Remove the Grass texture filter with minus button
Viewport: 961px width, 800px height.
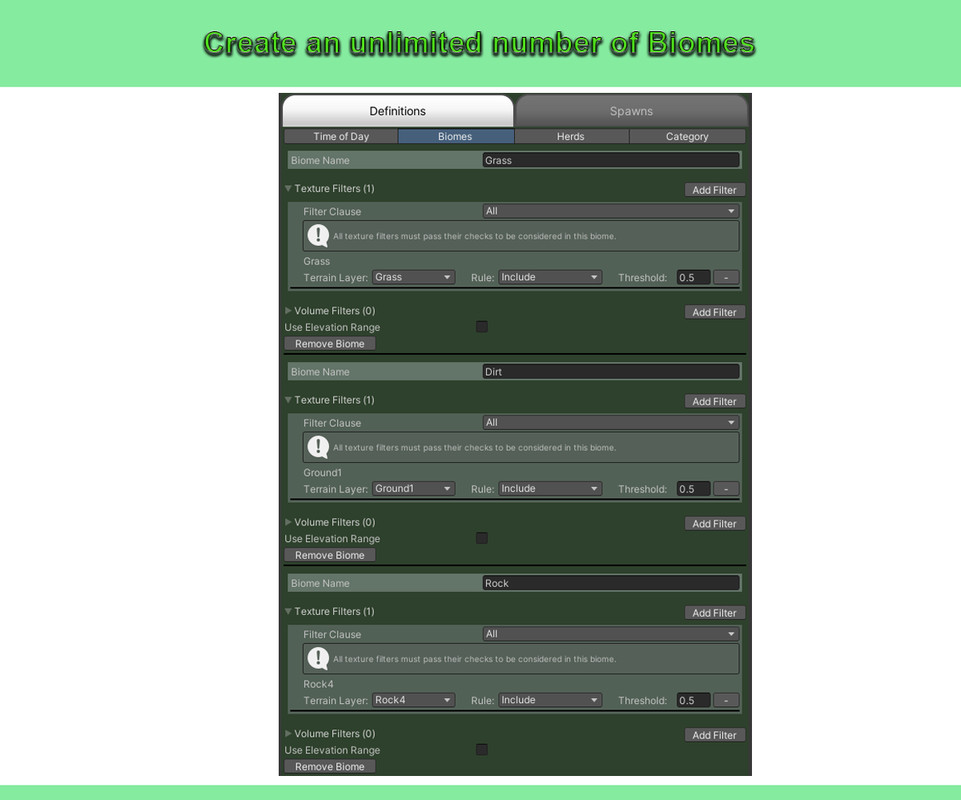tap(726, 277)
